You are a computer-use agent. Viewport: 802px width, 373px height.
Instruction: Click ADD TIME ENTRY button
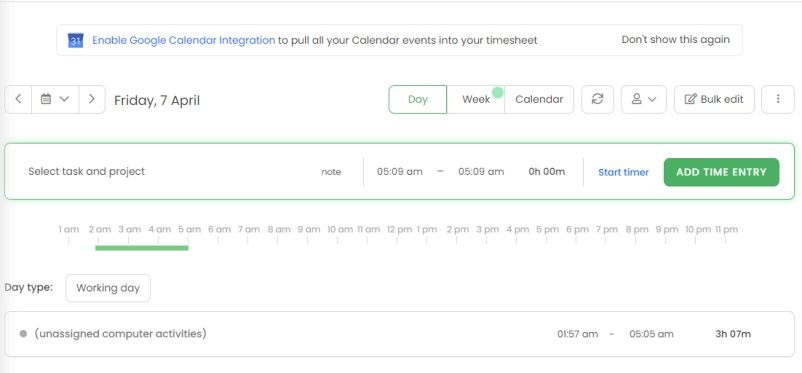721,172
